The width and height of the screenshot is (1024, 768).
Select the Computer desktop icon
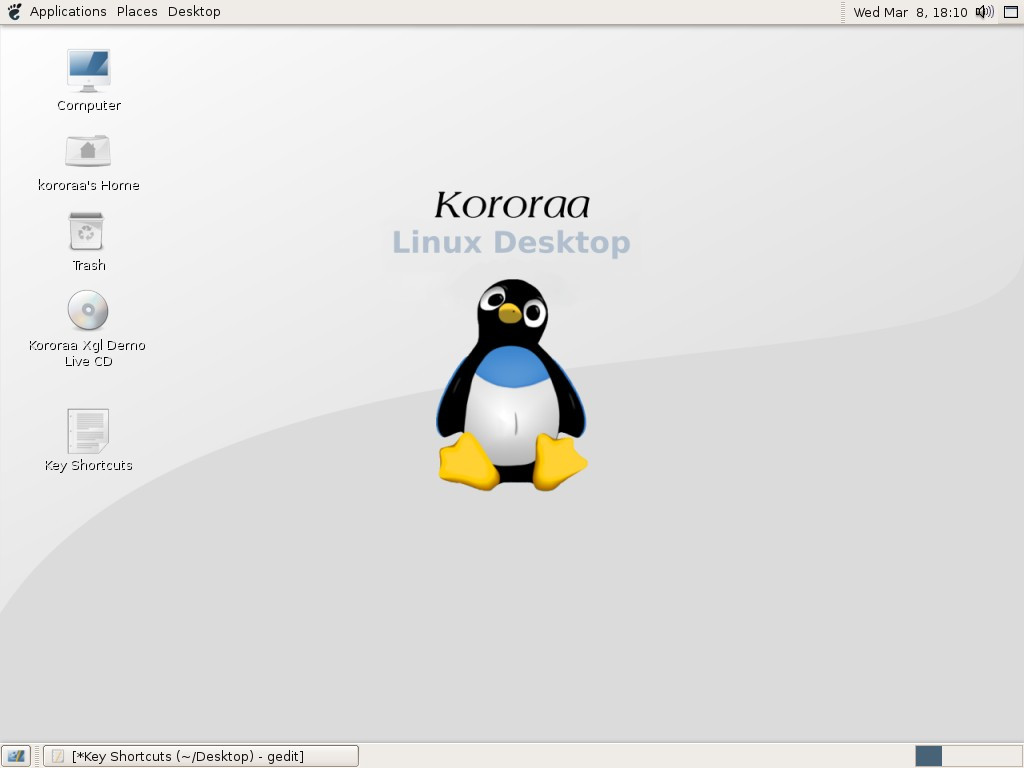click(89, 70)
